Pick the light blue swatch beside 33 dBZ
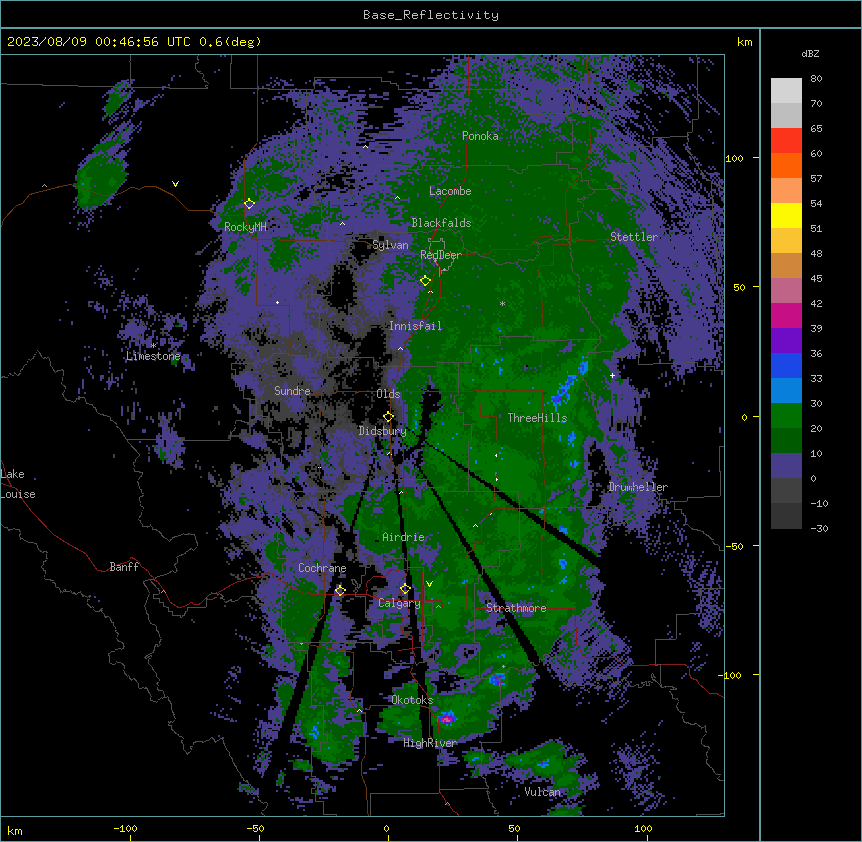This screenshot has height=842, width=862. (786, 390)
